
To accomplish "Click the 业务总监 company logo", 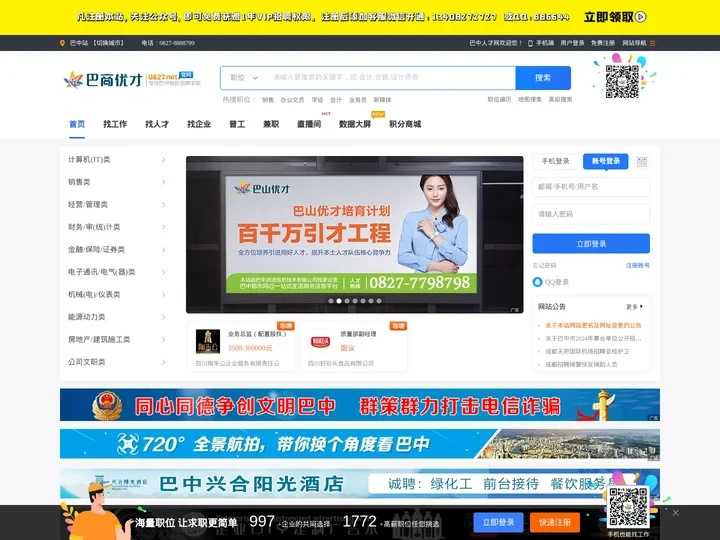I will [x=208, y=342].
